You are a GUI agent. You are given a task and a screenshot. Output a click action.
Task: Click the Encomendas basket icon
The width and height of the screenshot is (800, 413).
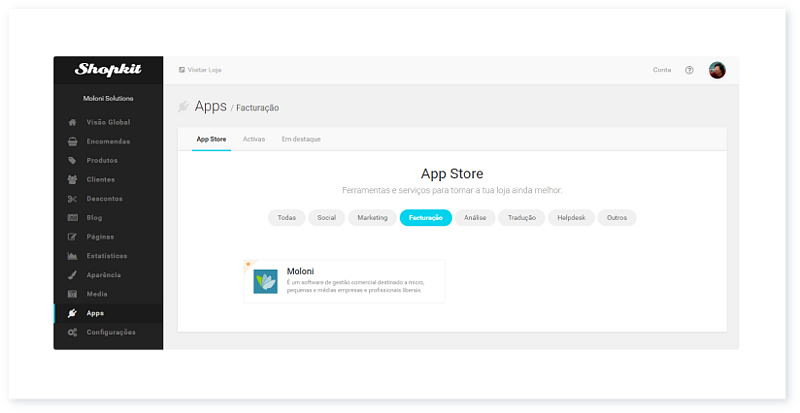coord(72,141)
